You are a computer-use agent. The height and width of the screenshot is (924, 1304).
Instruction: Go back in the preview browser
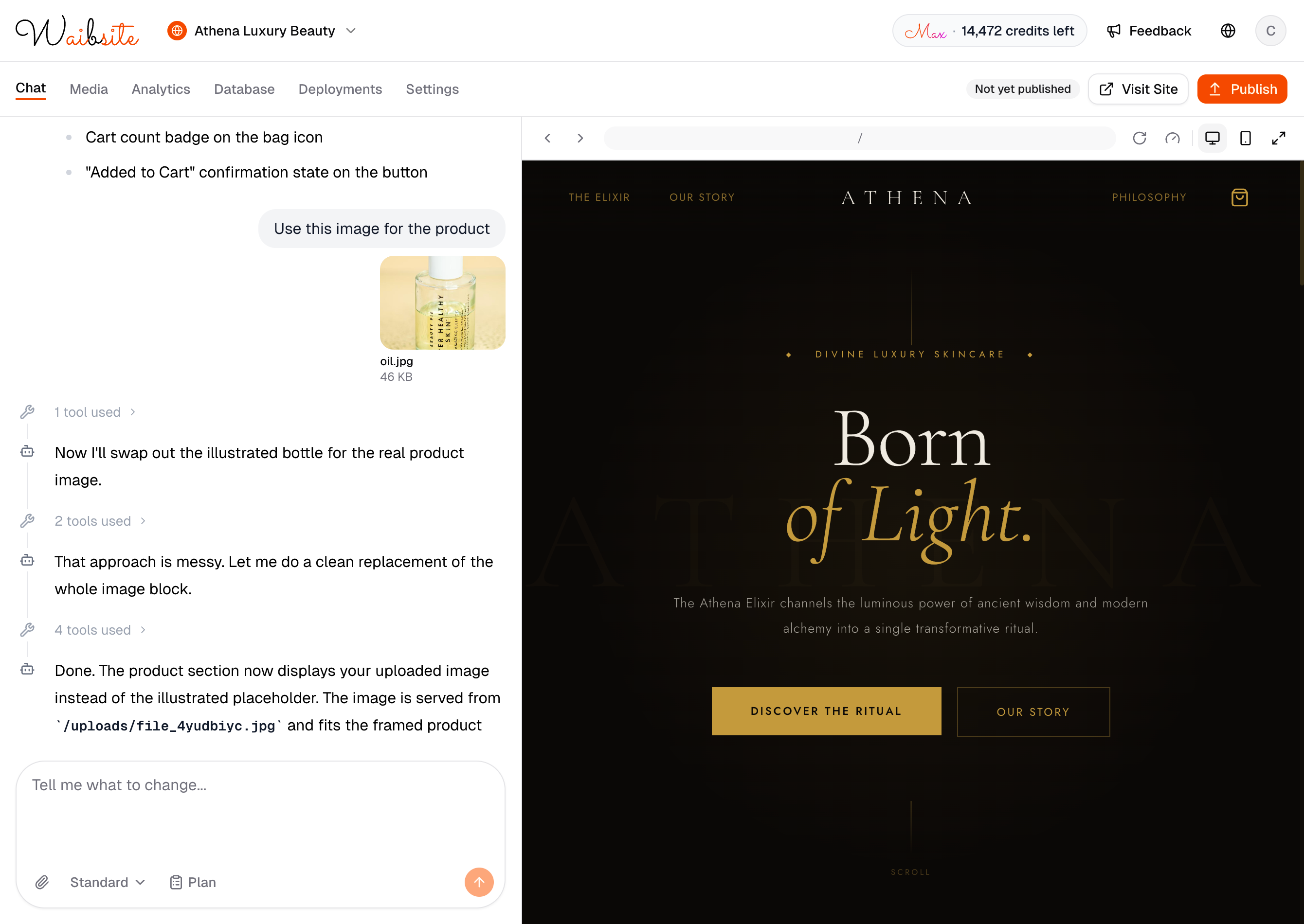[547, 138]
